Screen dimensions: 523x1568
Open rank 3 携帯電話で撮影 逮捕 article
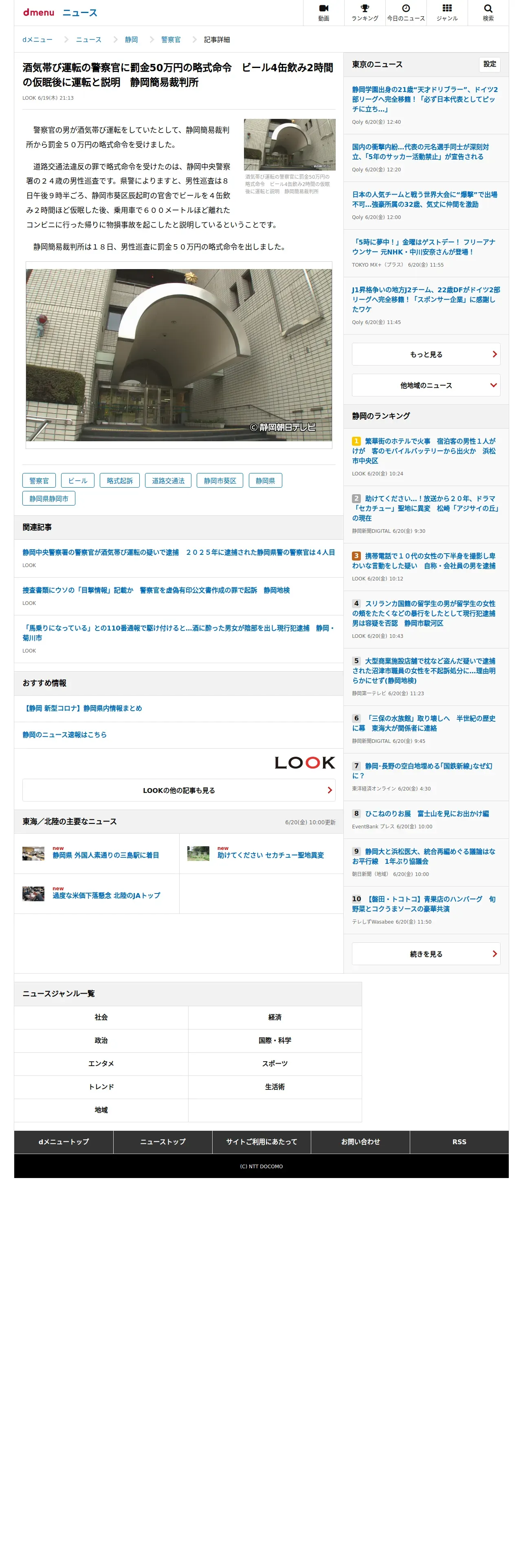(424, 561)
